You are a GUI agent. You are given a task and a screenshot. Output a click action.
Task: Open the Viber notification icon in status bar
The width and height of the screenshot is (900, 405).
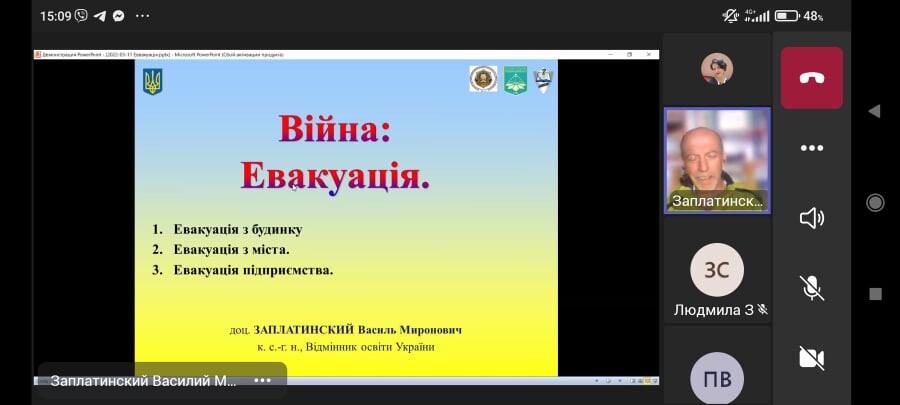click(81, 15)
